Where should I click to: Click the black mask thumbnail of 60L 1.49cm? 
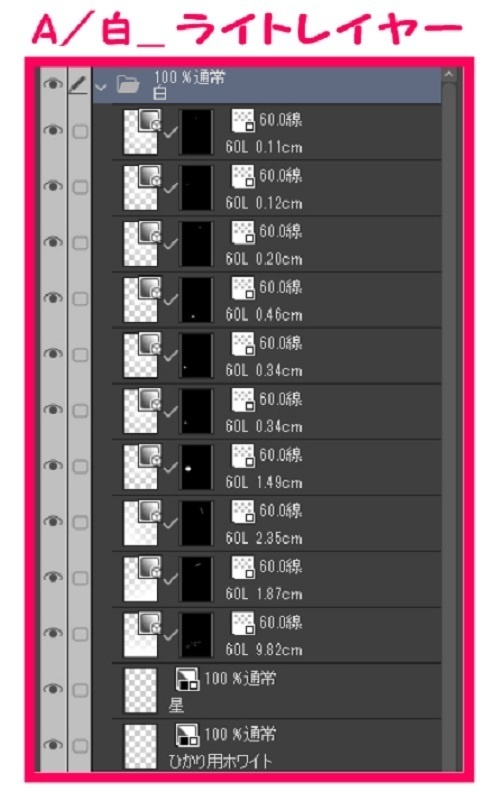click(196, 467)
